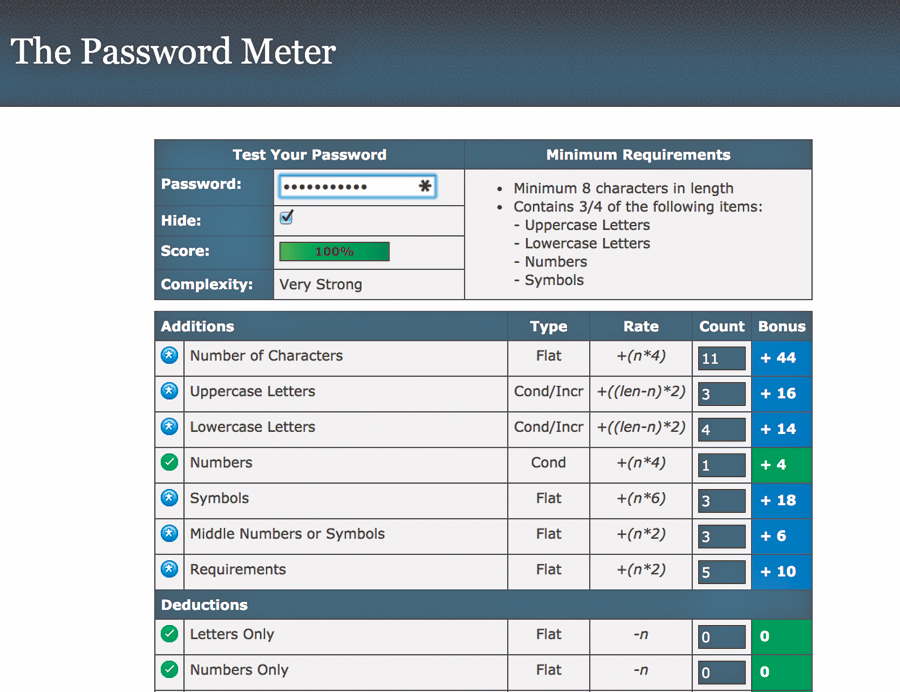Image resolution: width=900 pixels, height=692 pixels.
Task: Click the Additions column header
Action: click(x=198, y=326)
